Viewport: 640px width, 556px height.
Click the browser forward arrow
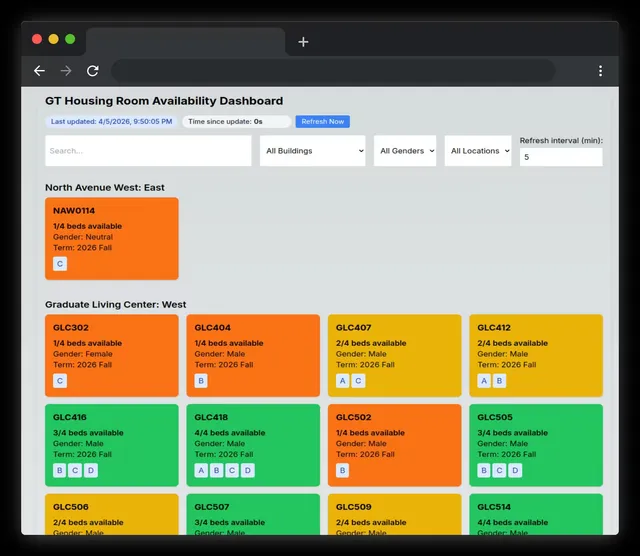click(66, 71)
